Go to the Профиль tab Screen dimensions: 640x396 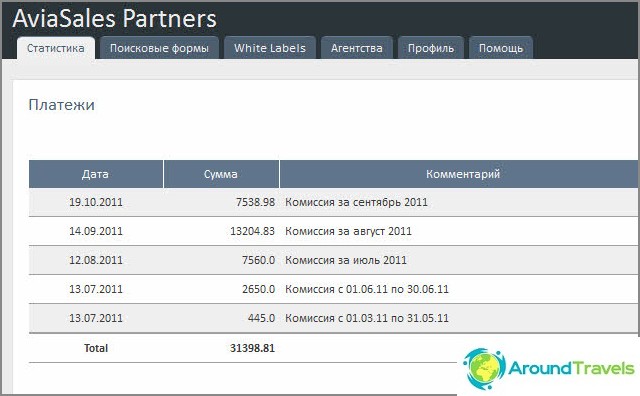pyautogui.click(x=431, y=48)
